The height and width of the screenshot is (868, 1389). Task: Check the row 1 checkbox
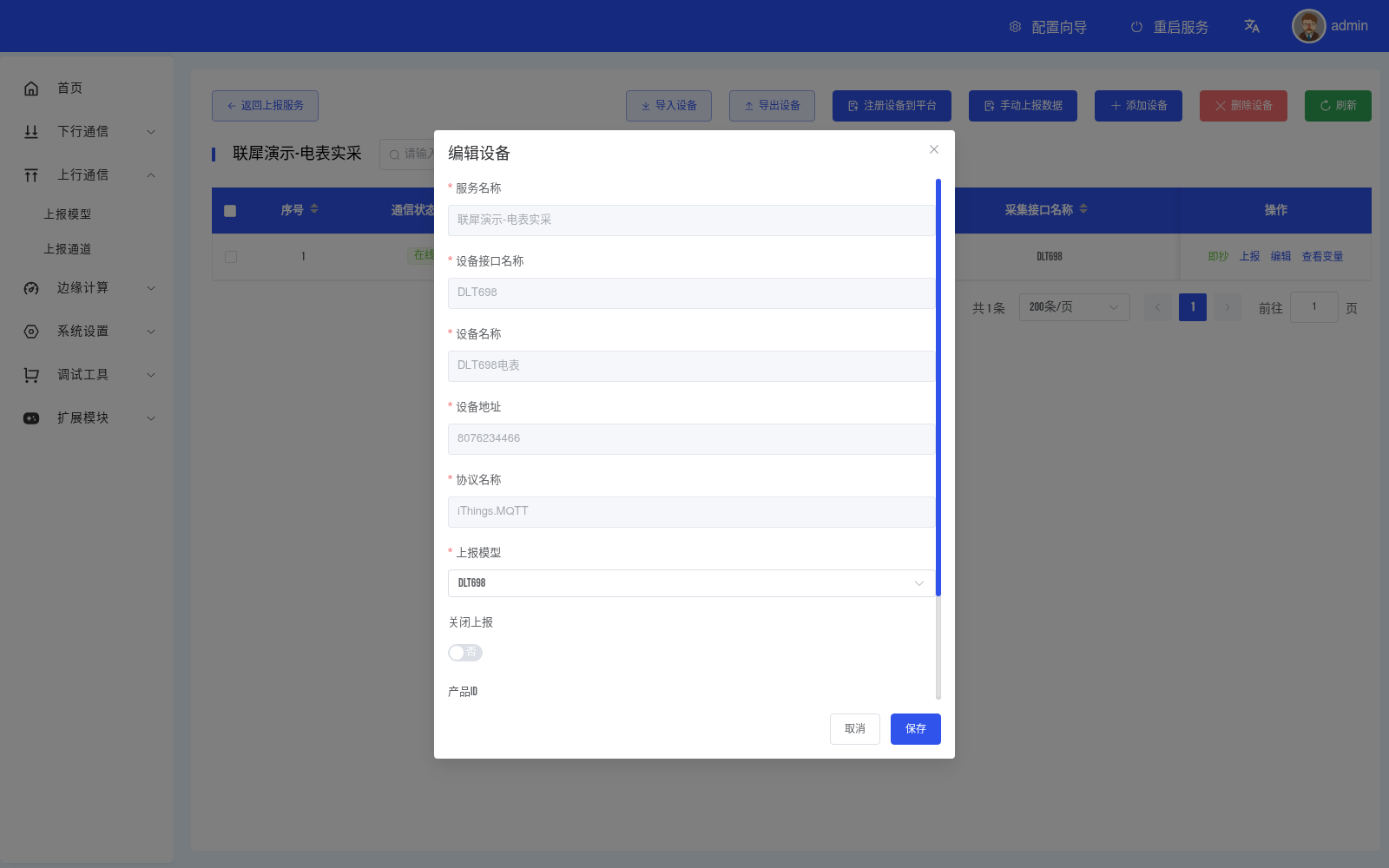[230, 256]
